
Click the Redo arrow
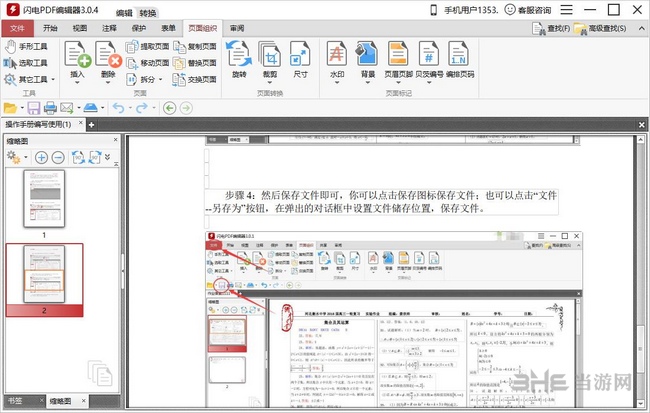(142, 109)
